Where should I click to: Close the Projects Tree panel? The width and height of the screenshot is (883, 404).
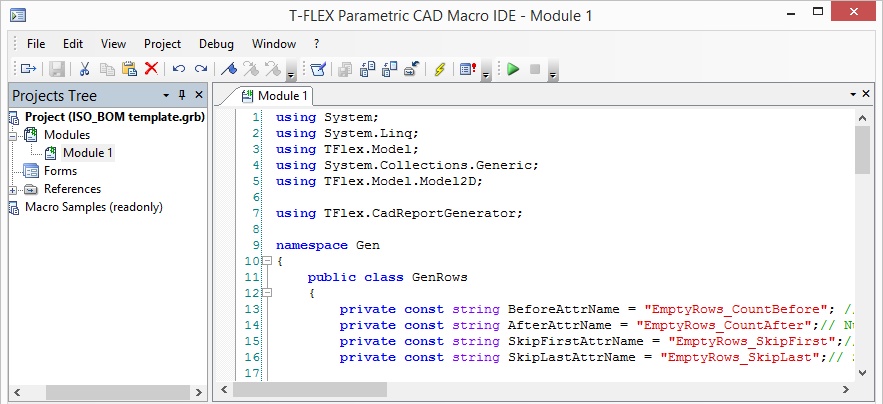click(198, 95)
